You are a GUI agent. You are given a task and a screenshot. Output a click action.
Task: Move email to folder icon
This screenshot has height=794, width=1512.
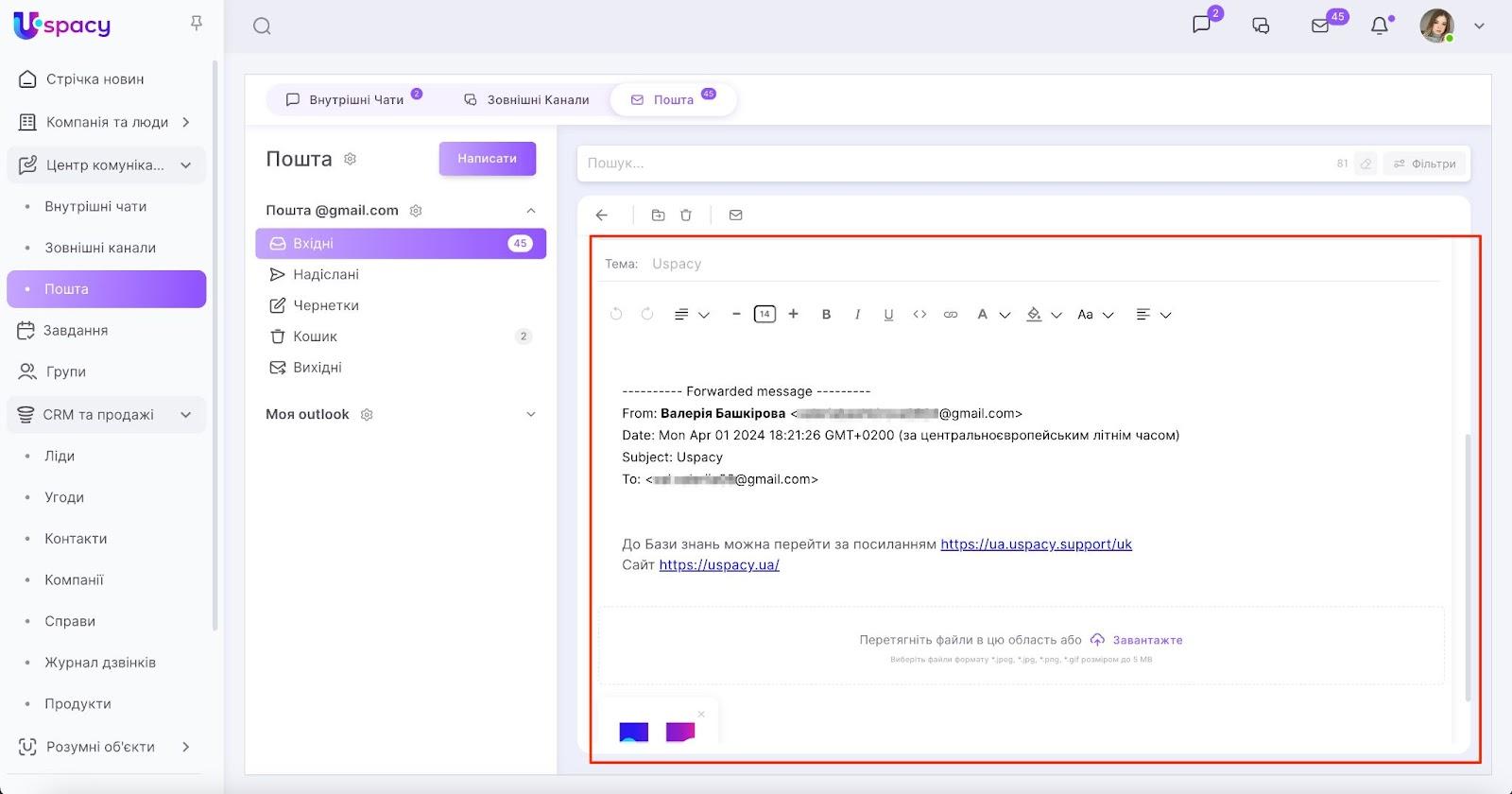(x=658, y=216)
